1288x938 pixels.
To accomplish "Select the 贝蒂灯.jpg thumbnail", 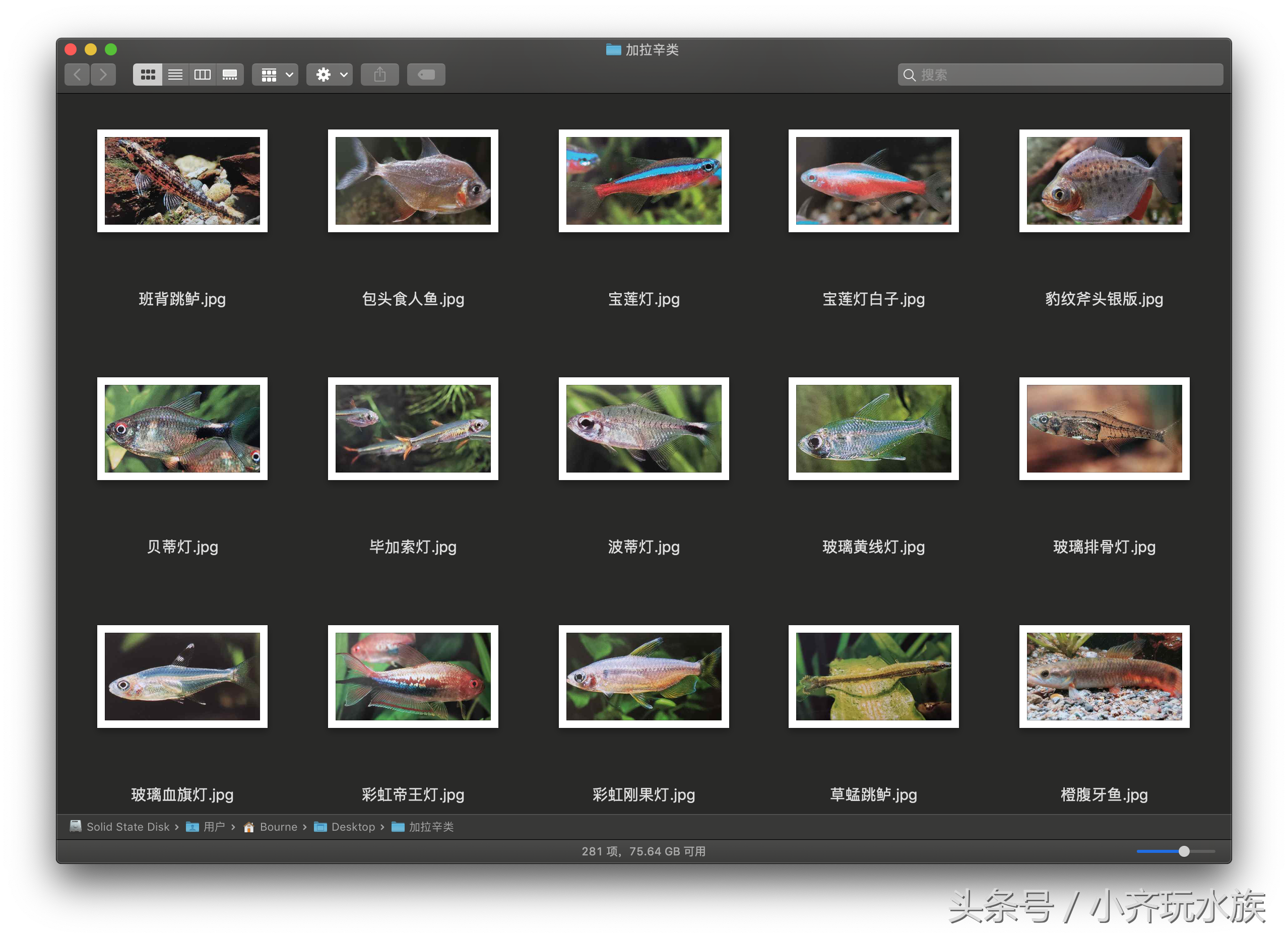I will point(182,429).
